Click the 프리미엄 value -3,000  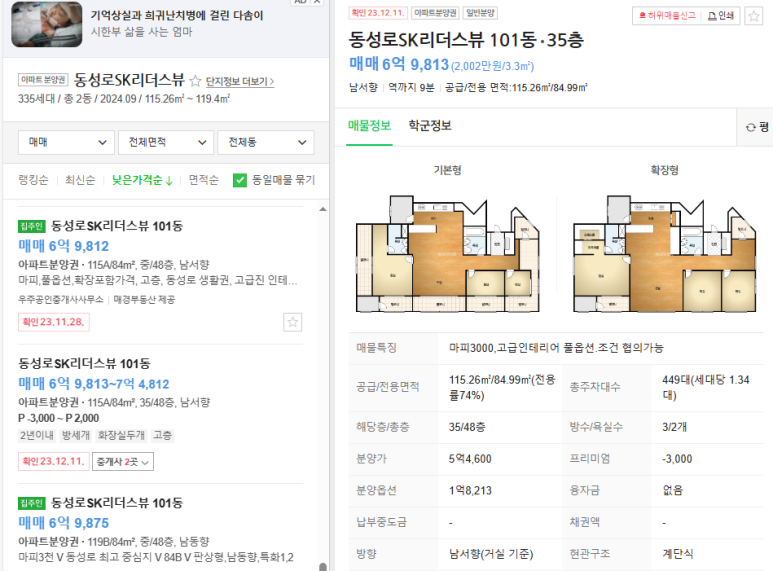[x=677, y=459]
